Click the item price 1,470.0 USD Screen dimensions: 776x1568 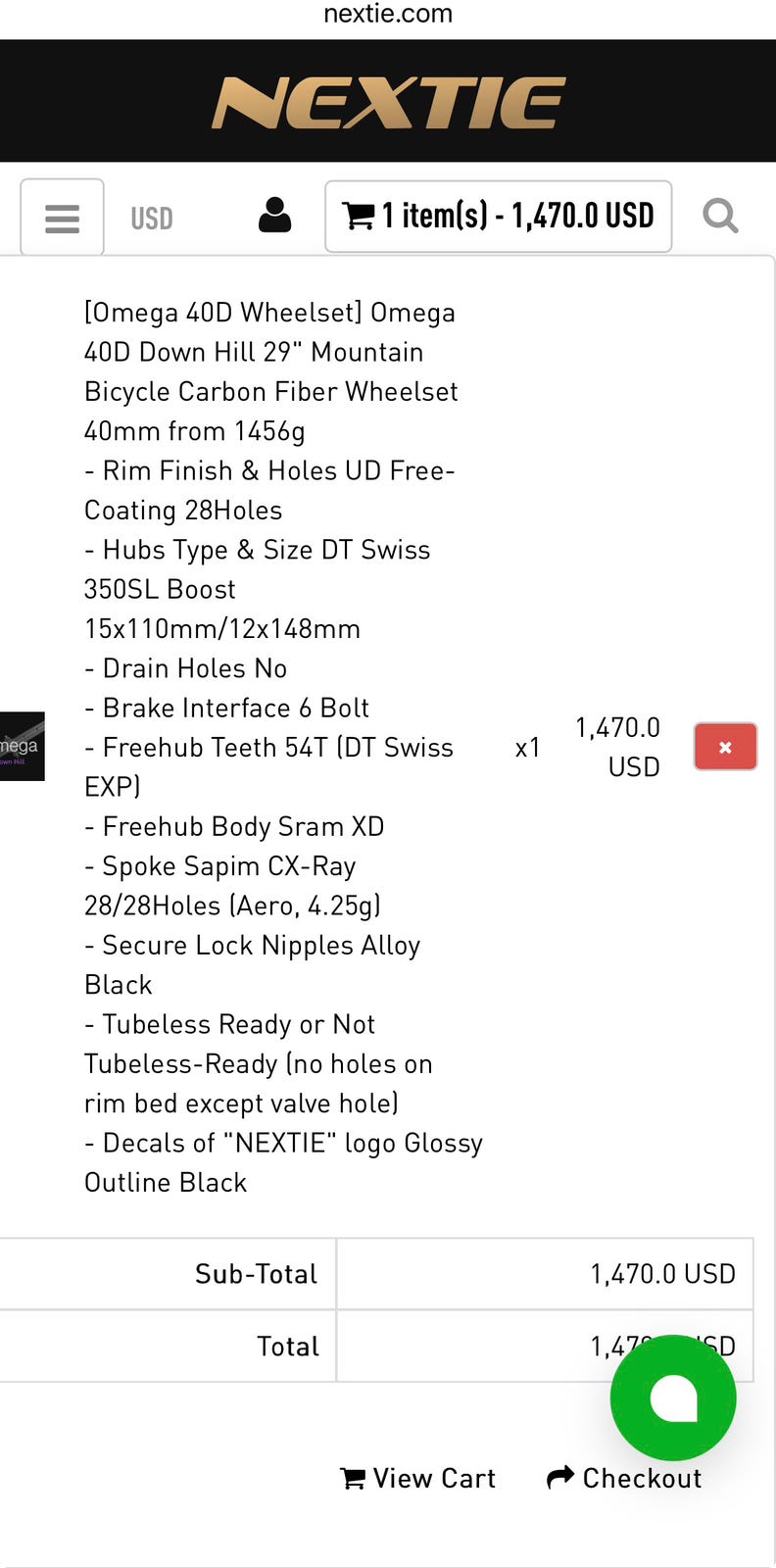(x=618, y=747)
